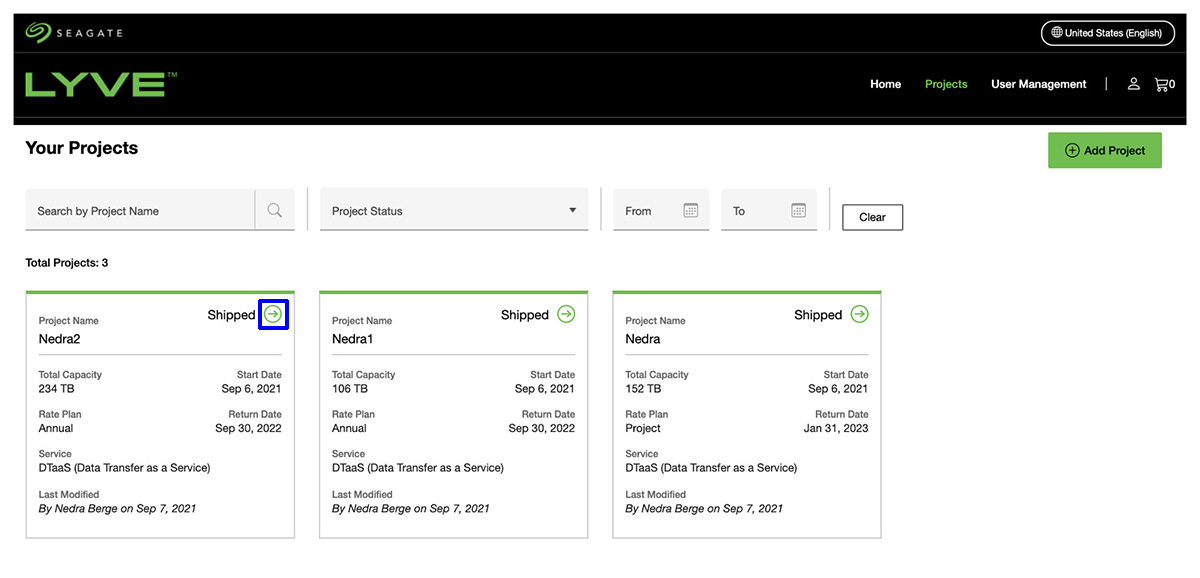Screen dimensions: 1200x578
Task: Click Annual rate plan on Nedra2 card
Action: pyautogui.click(x=56, y=428)
